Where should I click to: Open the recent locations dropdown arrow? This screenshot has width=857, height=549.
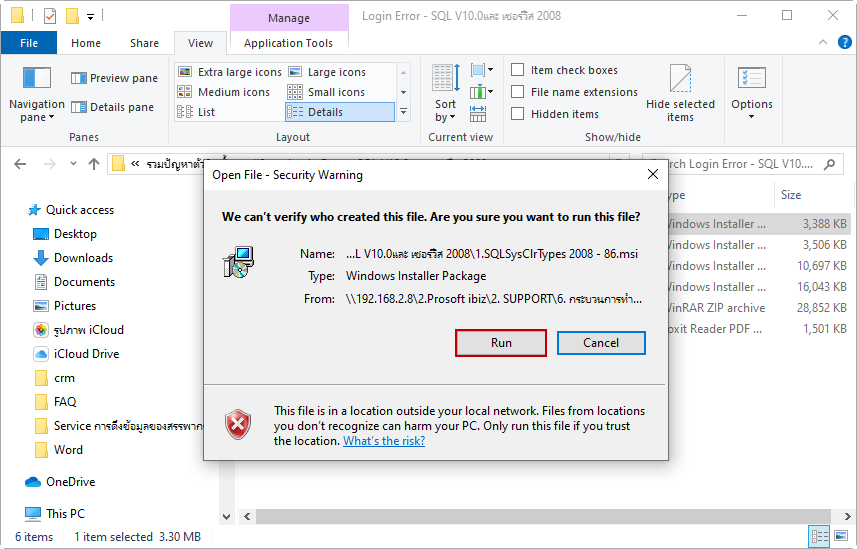[x=73, y=163]
